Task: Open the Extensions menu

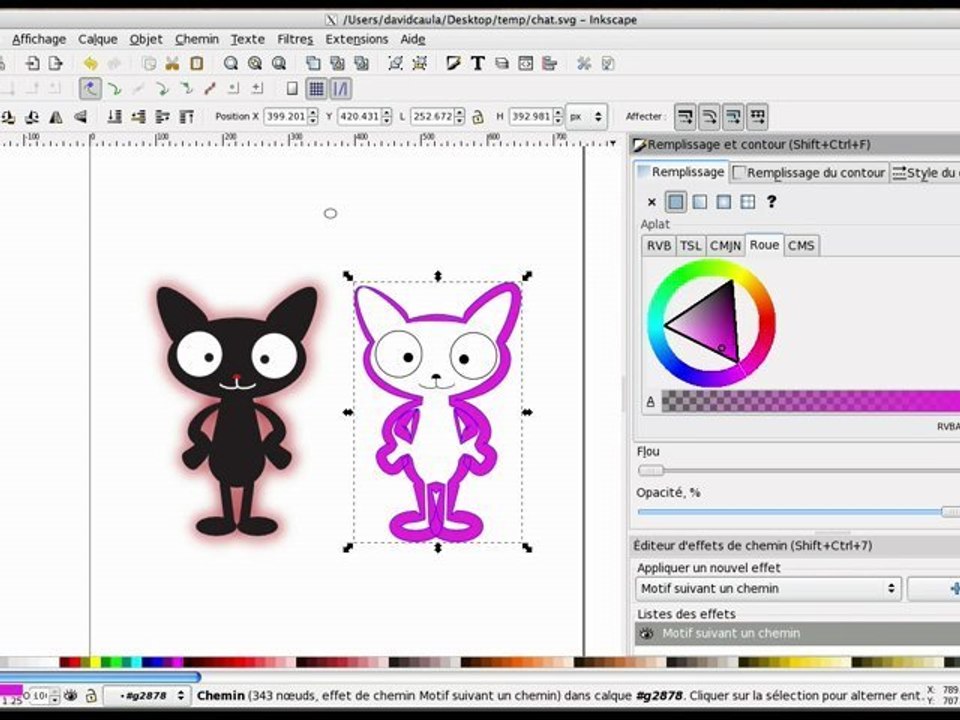Action: 357,39
